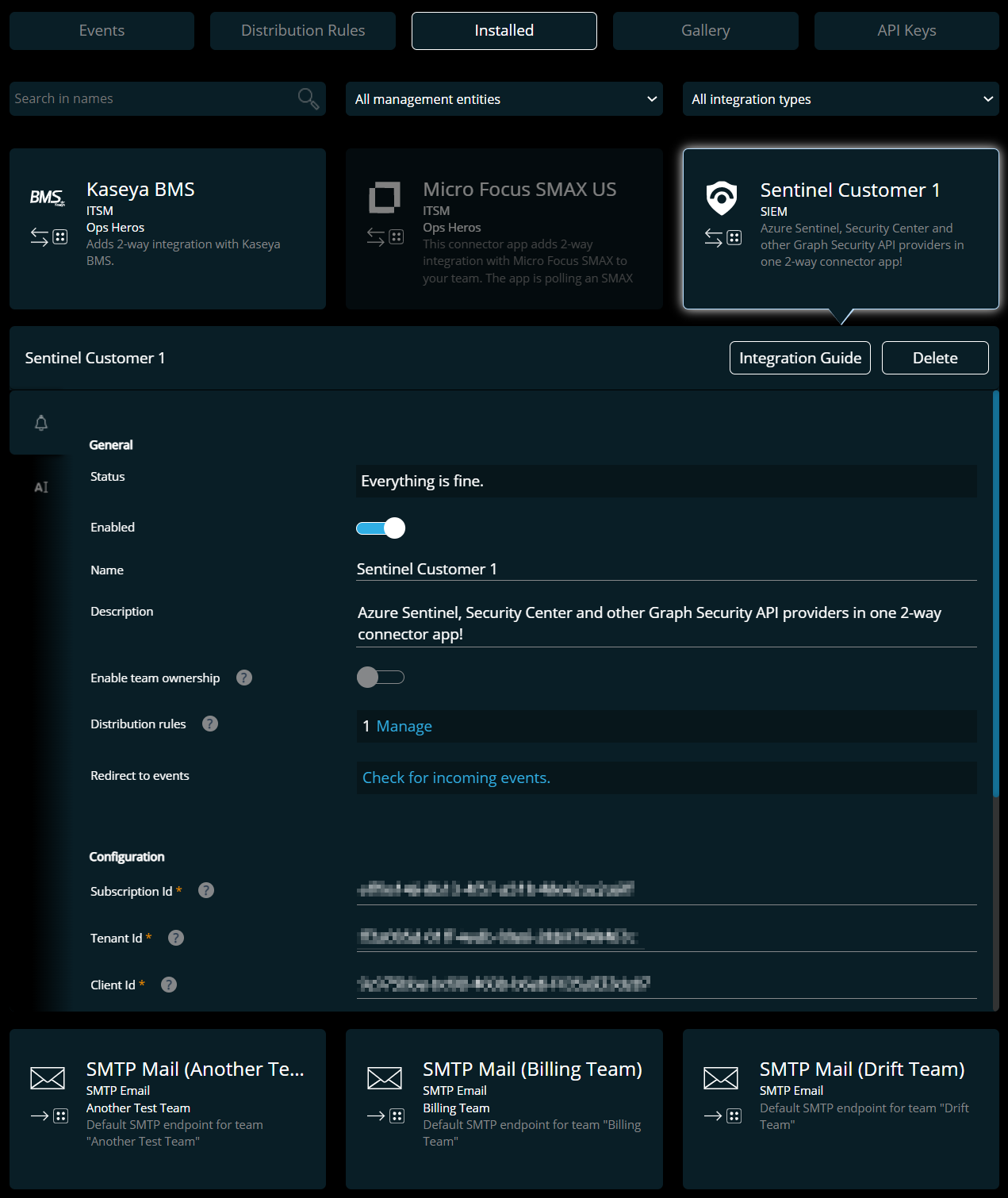Select the Sentinel Customer 1 card title

click(x=850, y=190)
